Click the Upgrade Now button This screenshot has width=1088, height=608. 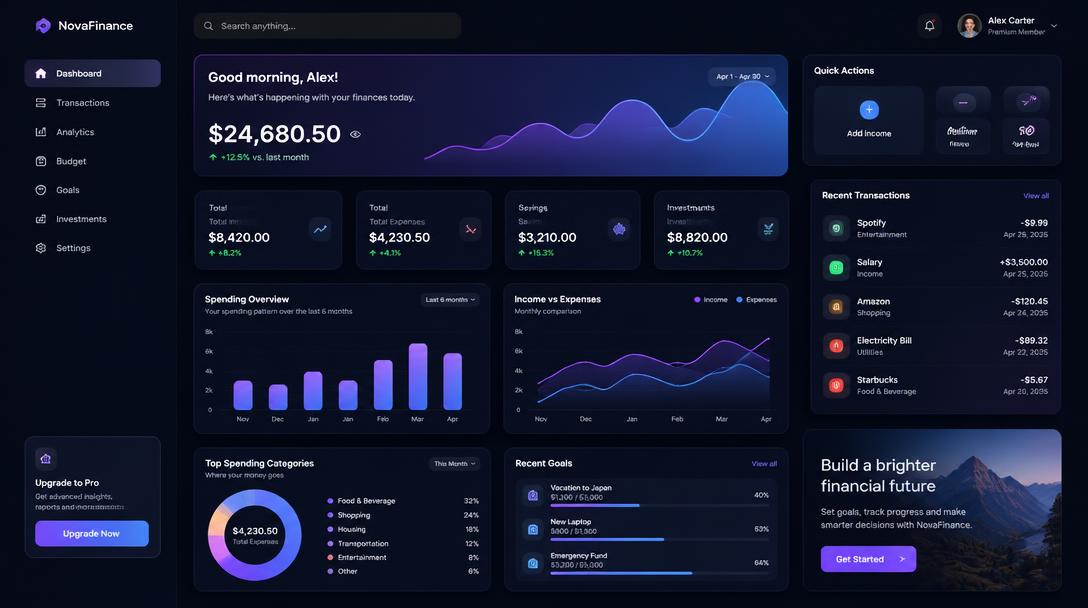pyautogui.click(x=92, y=534)
